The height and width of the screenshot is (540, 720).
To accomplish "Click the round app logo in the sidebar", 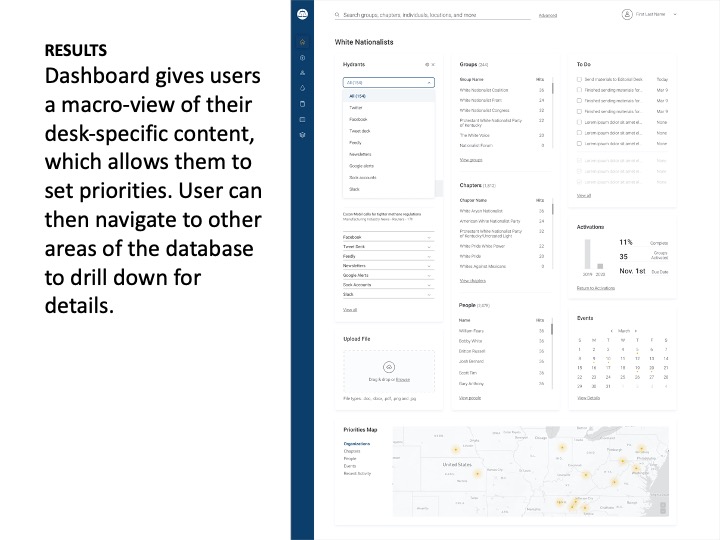I will coord(303,14).
